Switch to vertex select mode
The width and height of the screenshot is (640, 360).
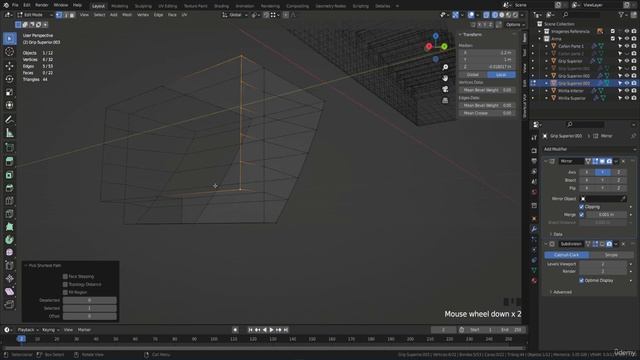point(59,15)
